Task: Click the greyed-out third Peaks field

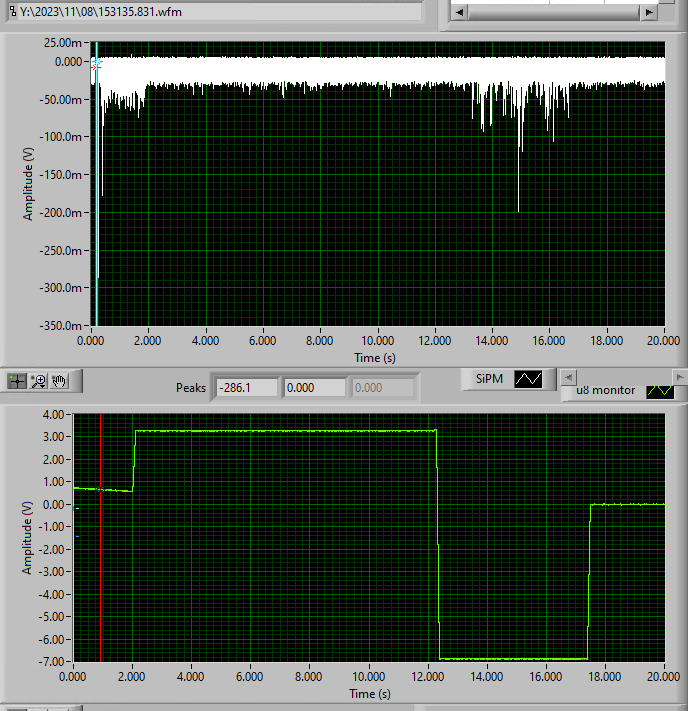Action: click(x=383, y=388)
